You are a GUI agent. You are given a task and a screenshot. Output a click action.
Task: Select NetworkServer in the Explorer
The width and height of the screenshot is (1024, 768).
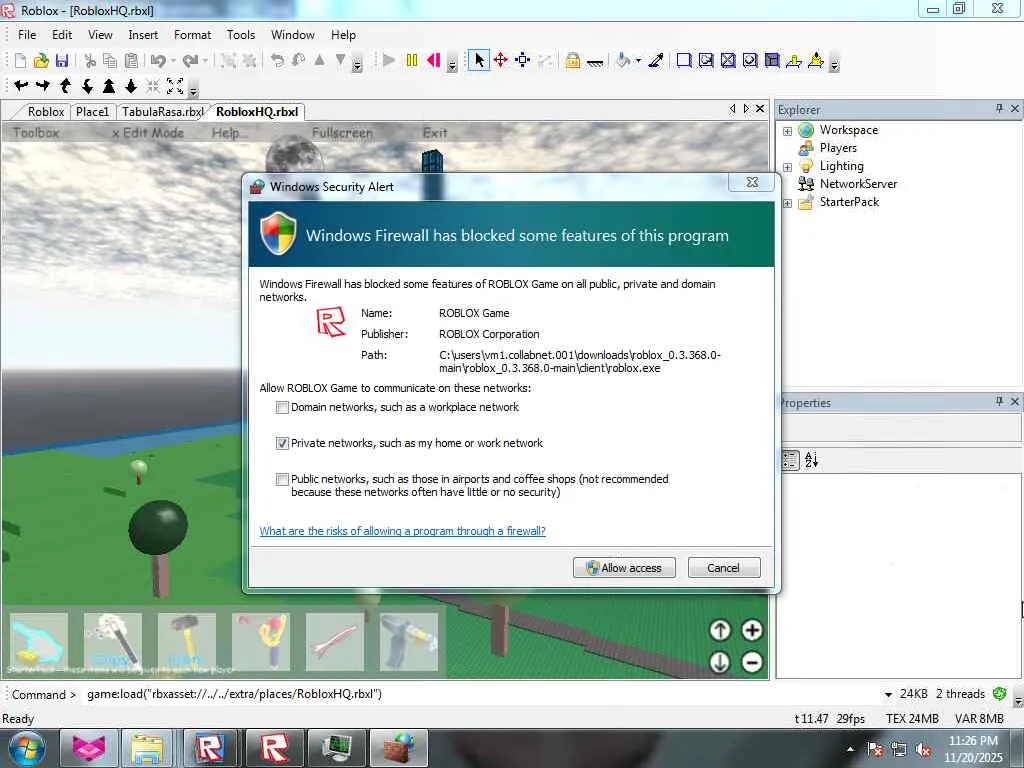point(858,184)
